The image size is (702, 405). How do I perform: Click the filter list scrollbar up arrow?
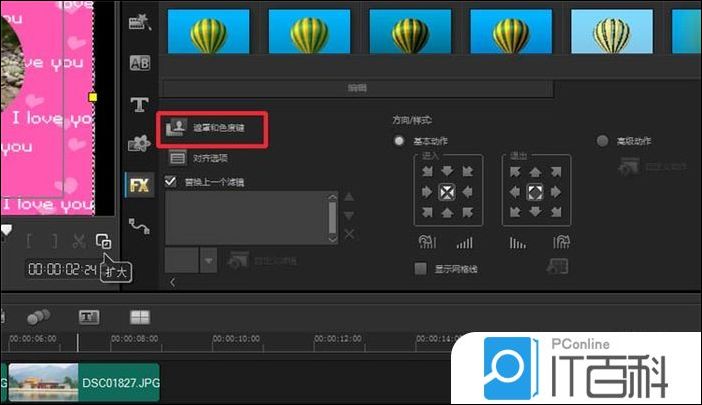pyautogui.click(x=332, y=197)
